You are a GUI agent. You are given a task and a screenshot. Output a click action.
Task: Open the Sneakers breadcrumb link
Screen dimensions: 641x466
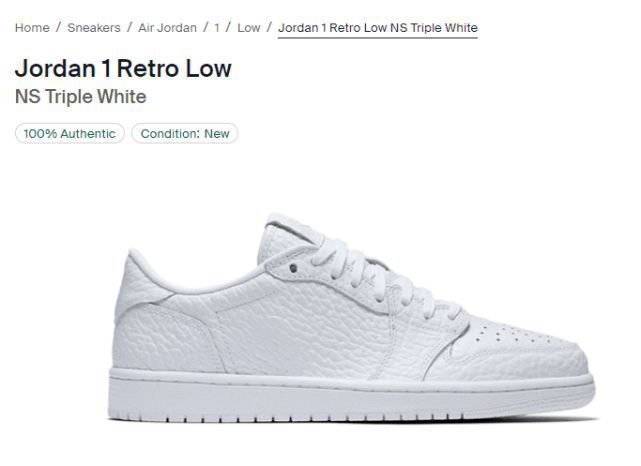point(93,27)
